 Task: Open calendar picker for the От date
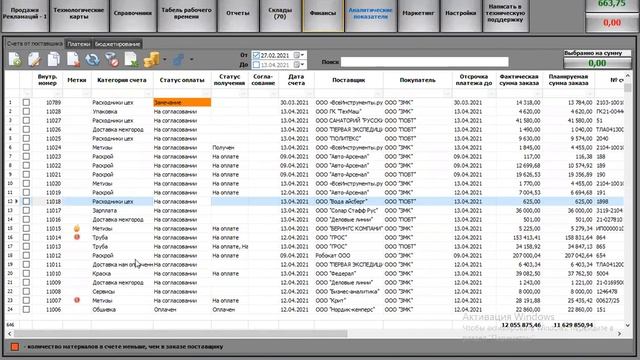(297, 55)
